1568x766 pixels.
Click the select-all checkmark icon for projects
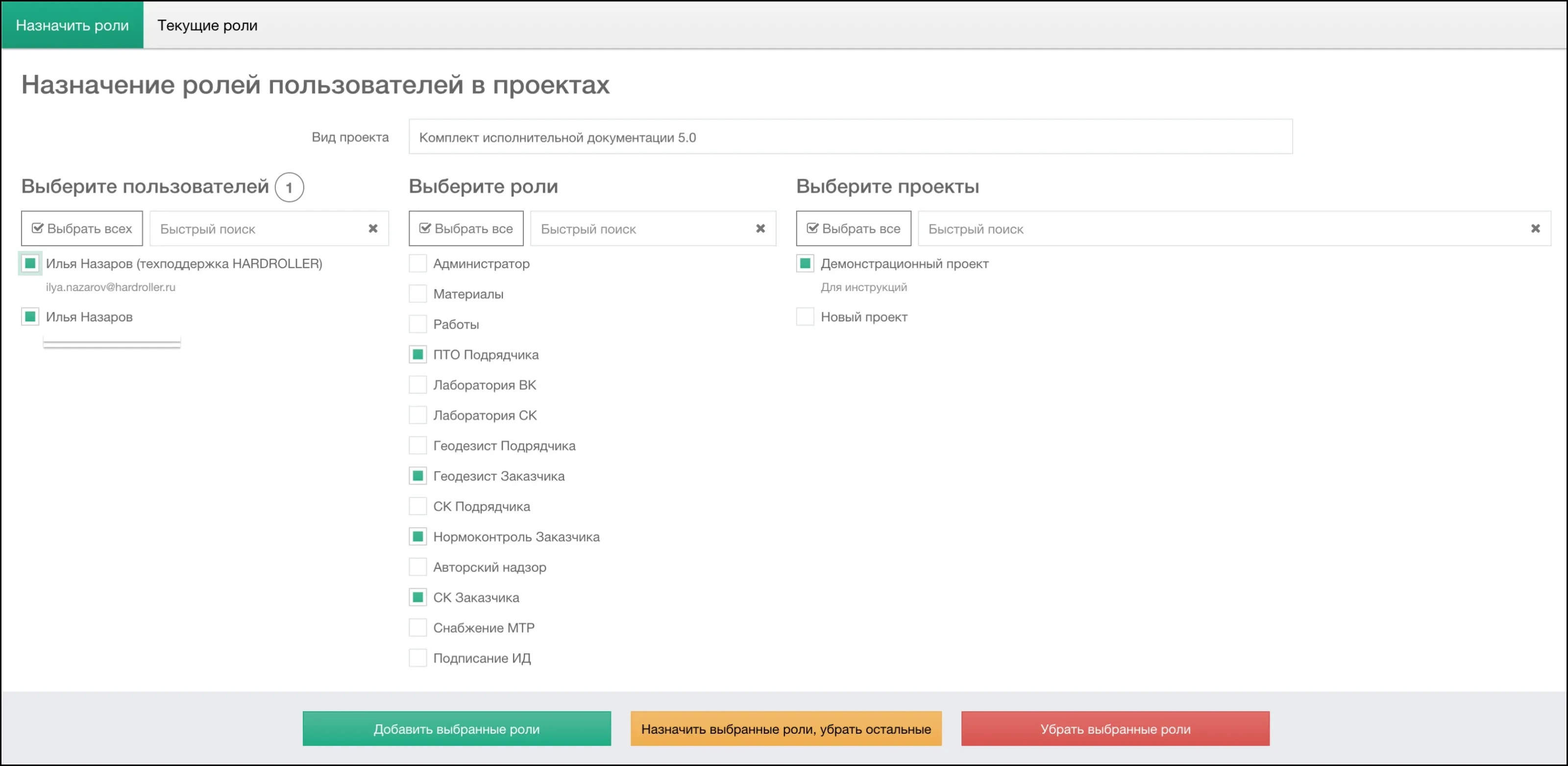(812, 228)
